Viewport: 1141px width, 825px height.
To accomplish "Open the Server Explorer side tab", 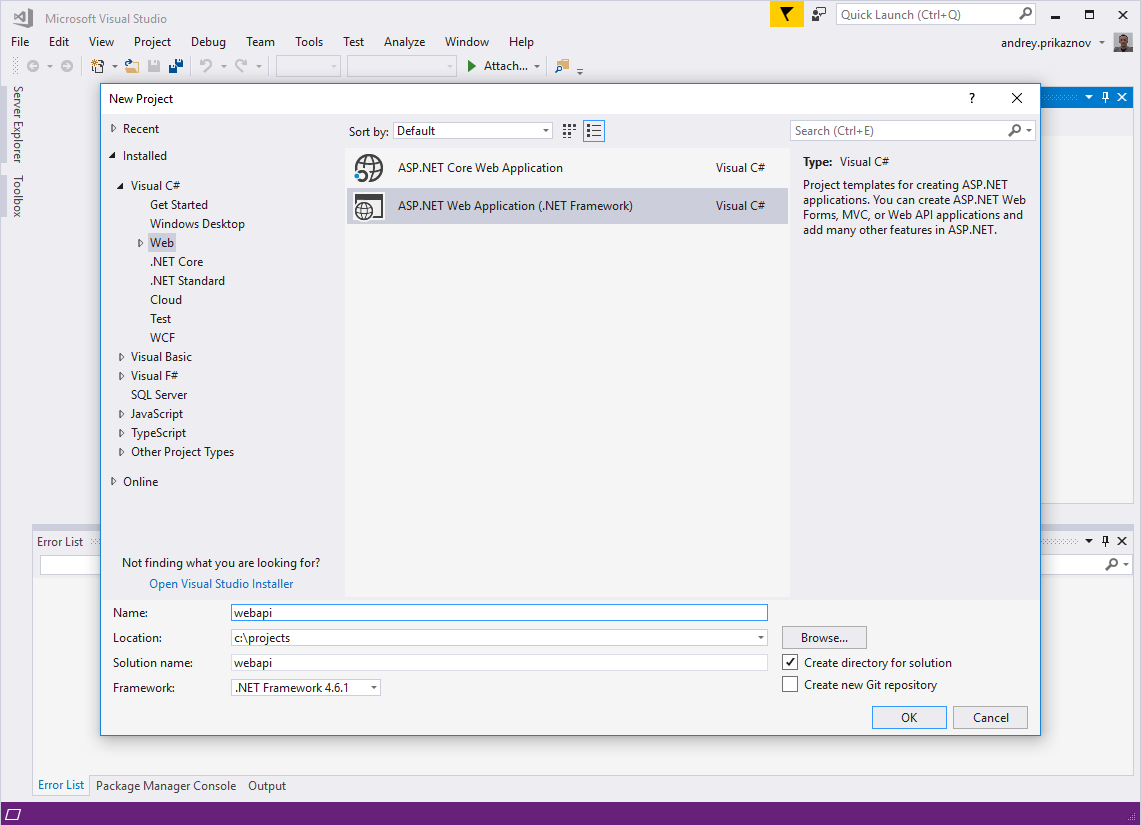I will (17, 124).
